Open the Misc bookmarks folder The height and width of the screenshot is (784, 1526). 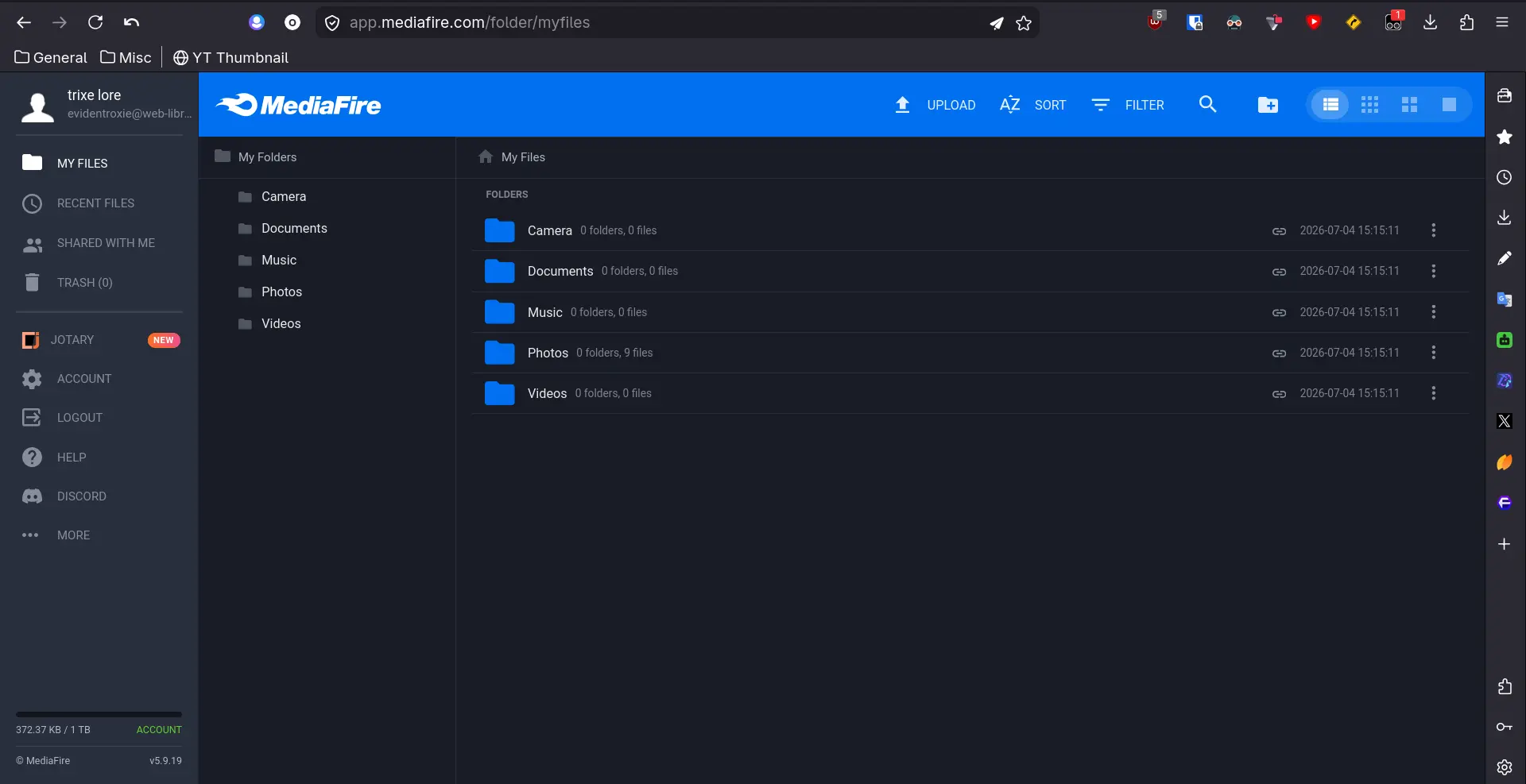[x=126, y=57]
